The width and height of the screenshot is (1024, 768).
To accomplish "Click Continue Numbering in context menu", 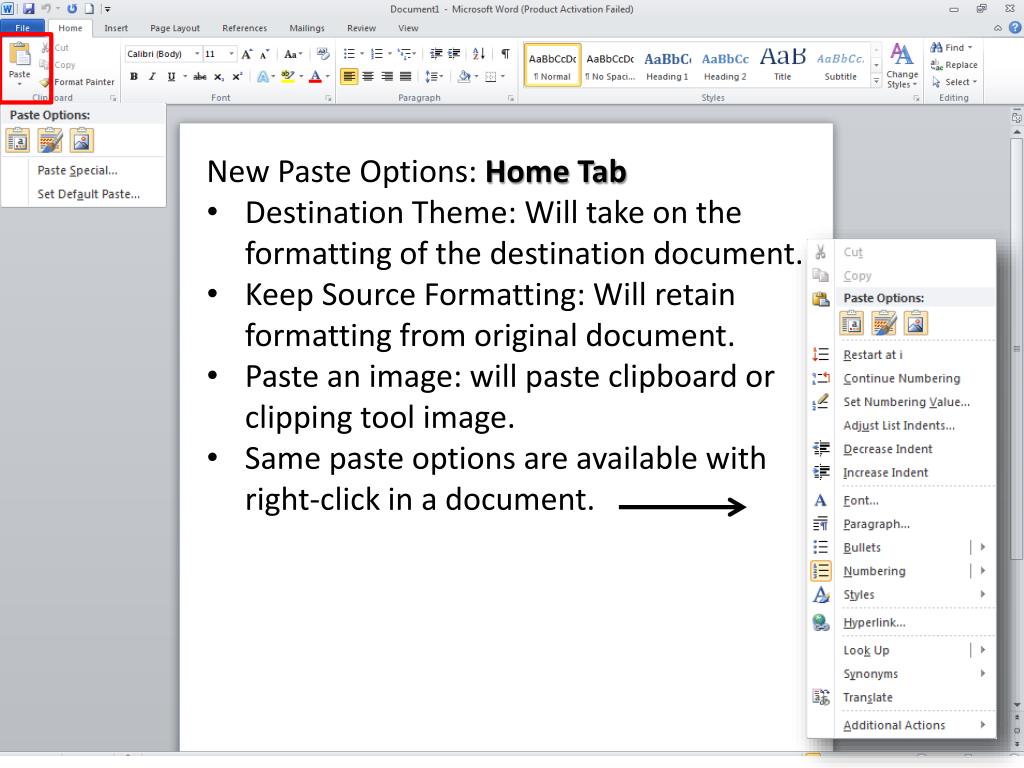I will pos(901,378).
